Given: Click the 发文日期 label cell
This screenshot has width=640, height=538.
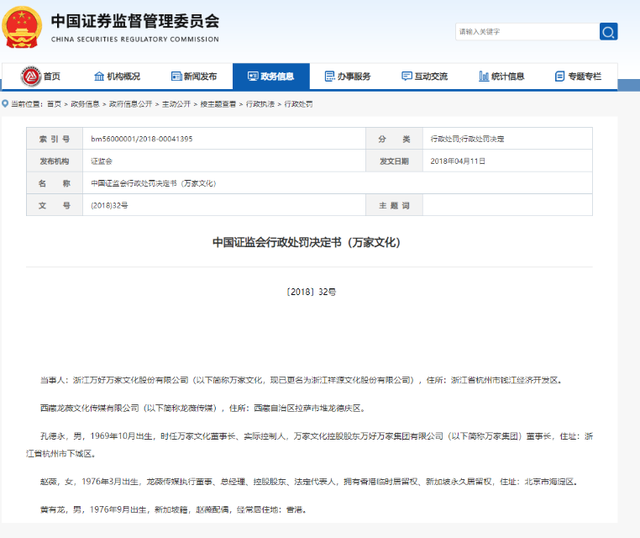Looking at the screenshot, I should point(394,161).
